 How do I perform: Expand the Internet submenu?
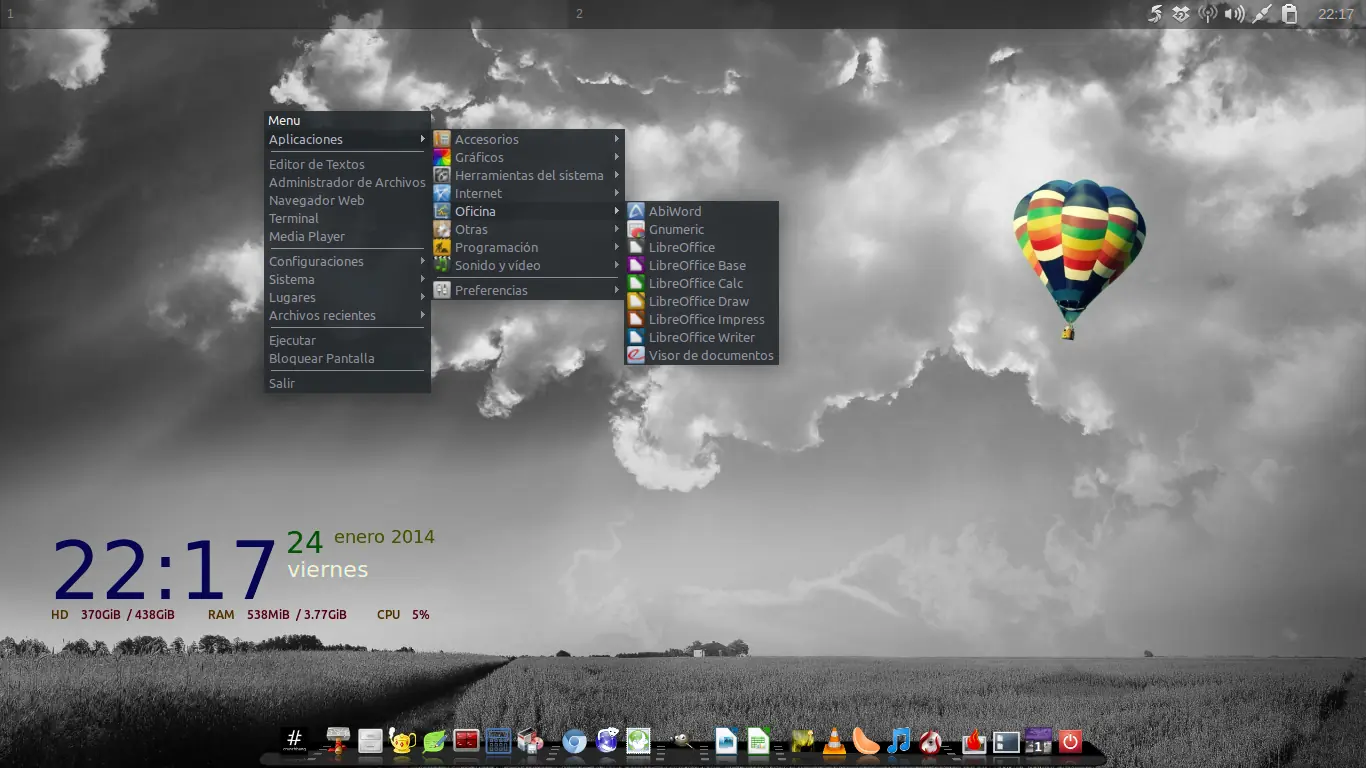[x=528, y=193]
